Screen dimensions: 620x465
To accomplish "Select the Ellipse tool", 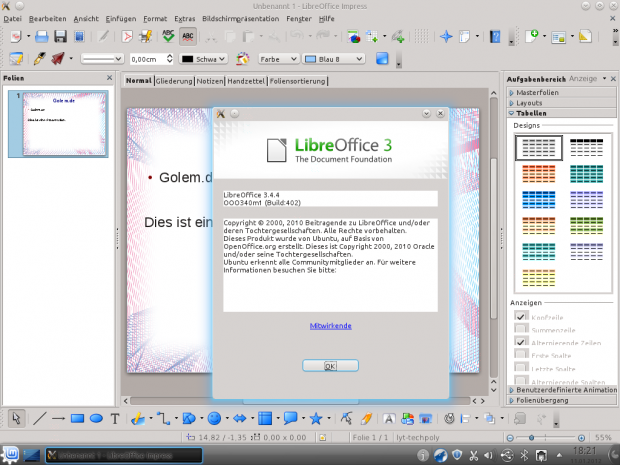I will [96, 418].
